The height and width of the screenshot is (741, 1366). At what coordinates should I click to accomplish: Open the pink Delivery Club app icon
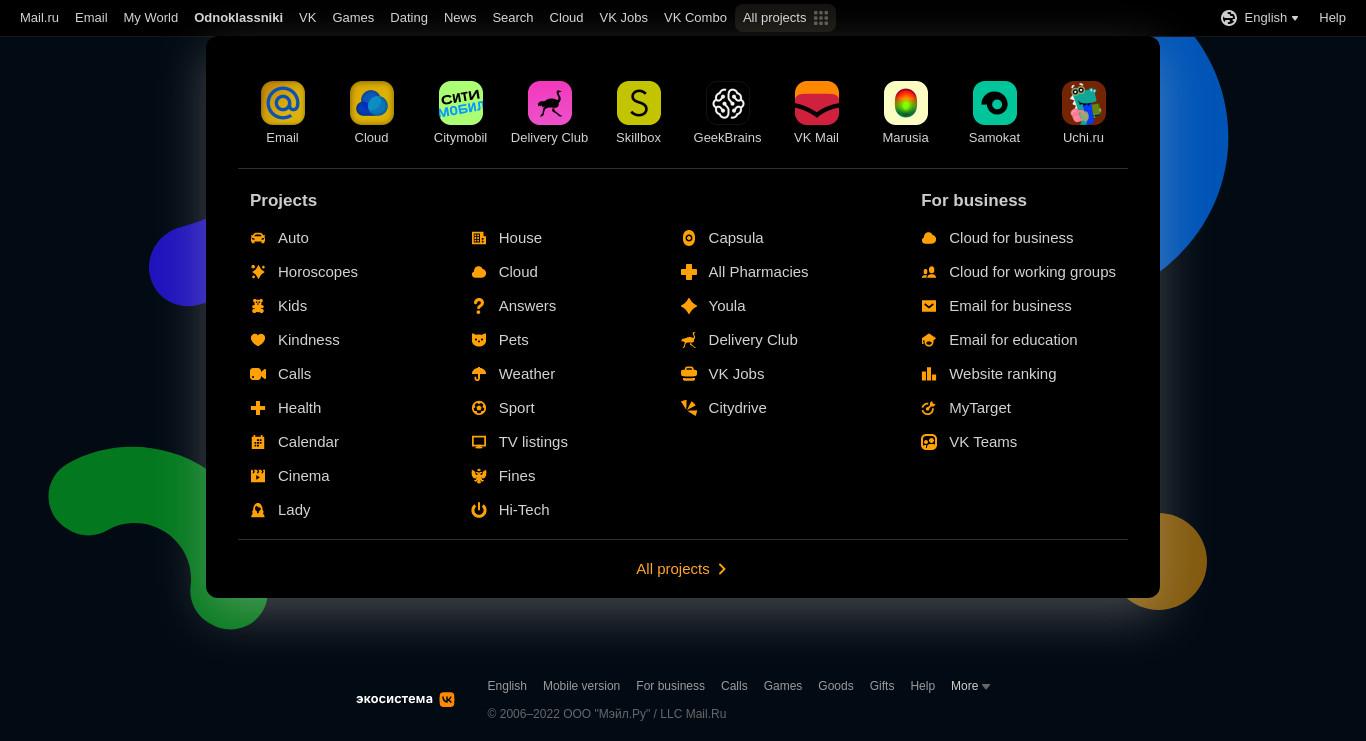pos(550,103)
